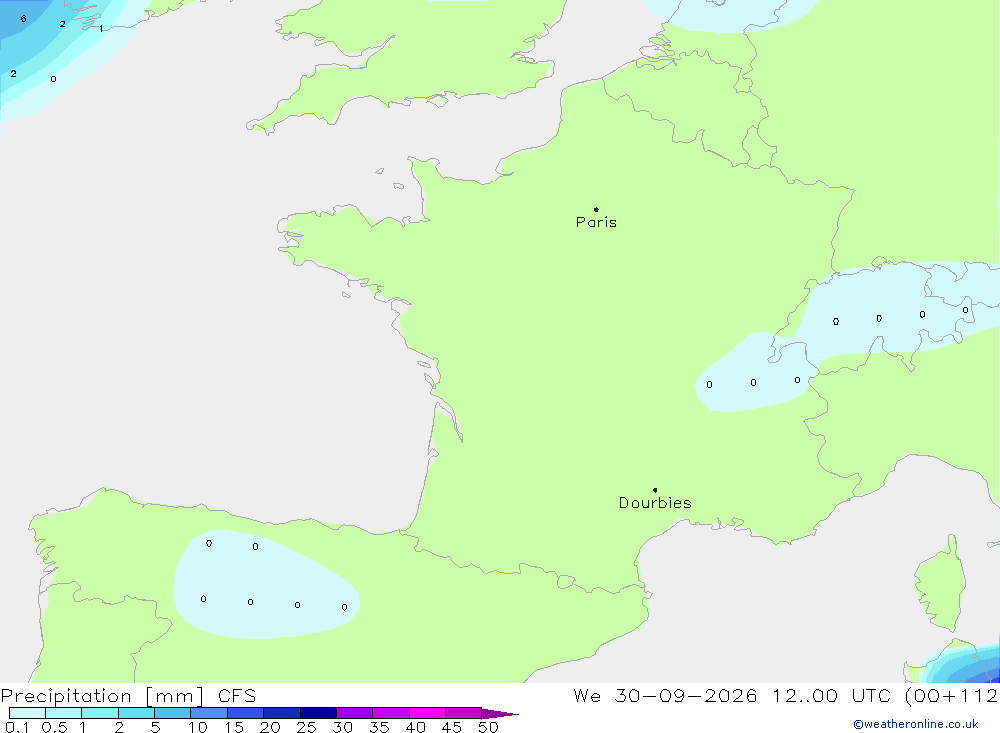
Task: Click the Paris city label
Action: pos(596,222)
